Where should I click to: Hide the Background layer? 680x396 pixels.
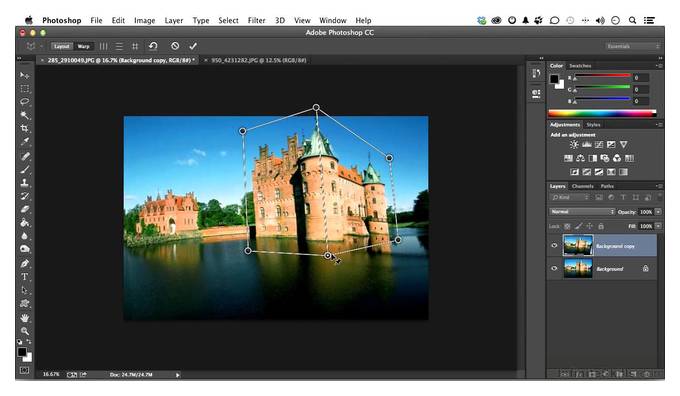pyautogui.click(x=554, y=268)
